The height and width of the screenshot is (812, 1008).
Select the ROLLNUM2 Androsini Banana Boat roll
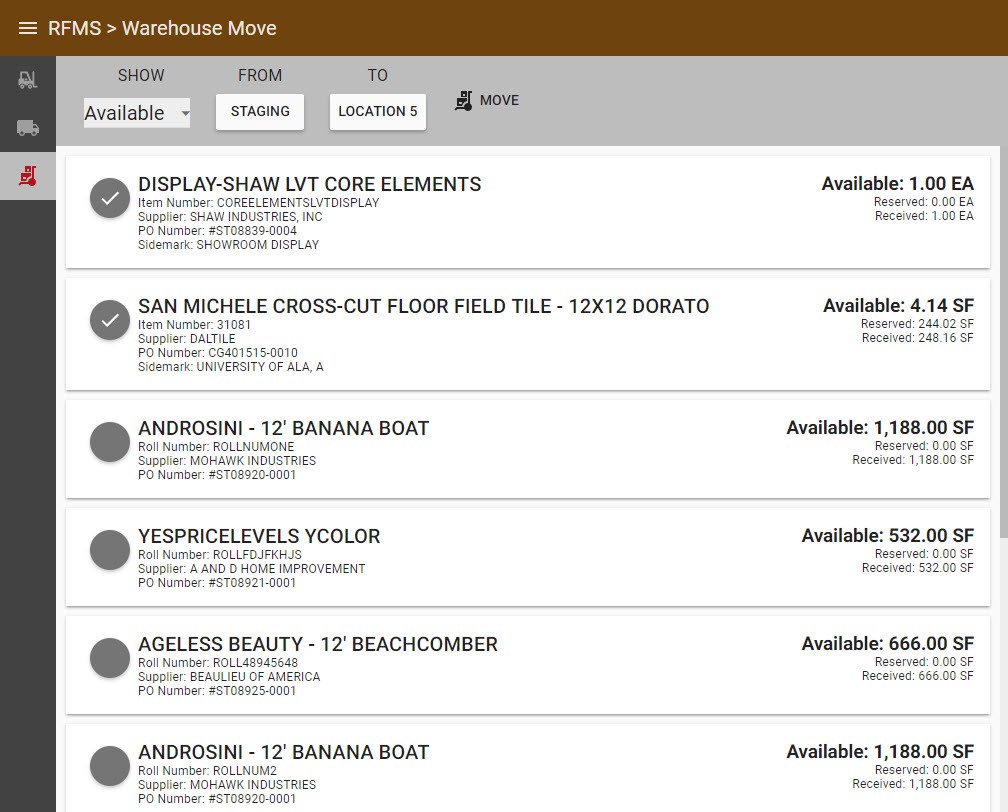point(110,766)
